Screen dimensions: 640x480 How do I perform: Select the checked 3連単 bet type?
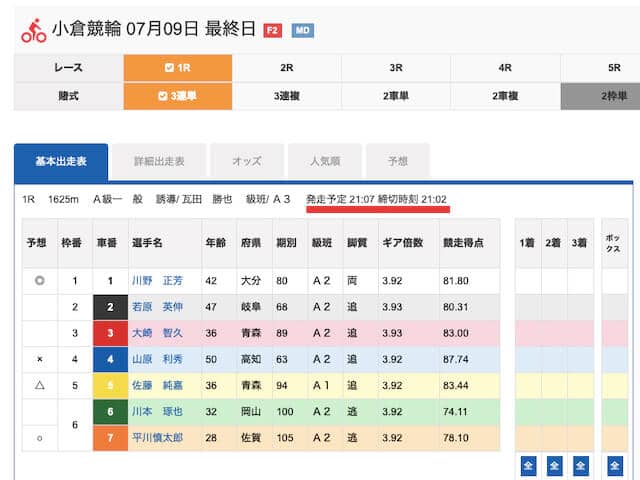(x=177, y=96)
